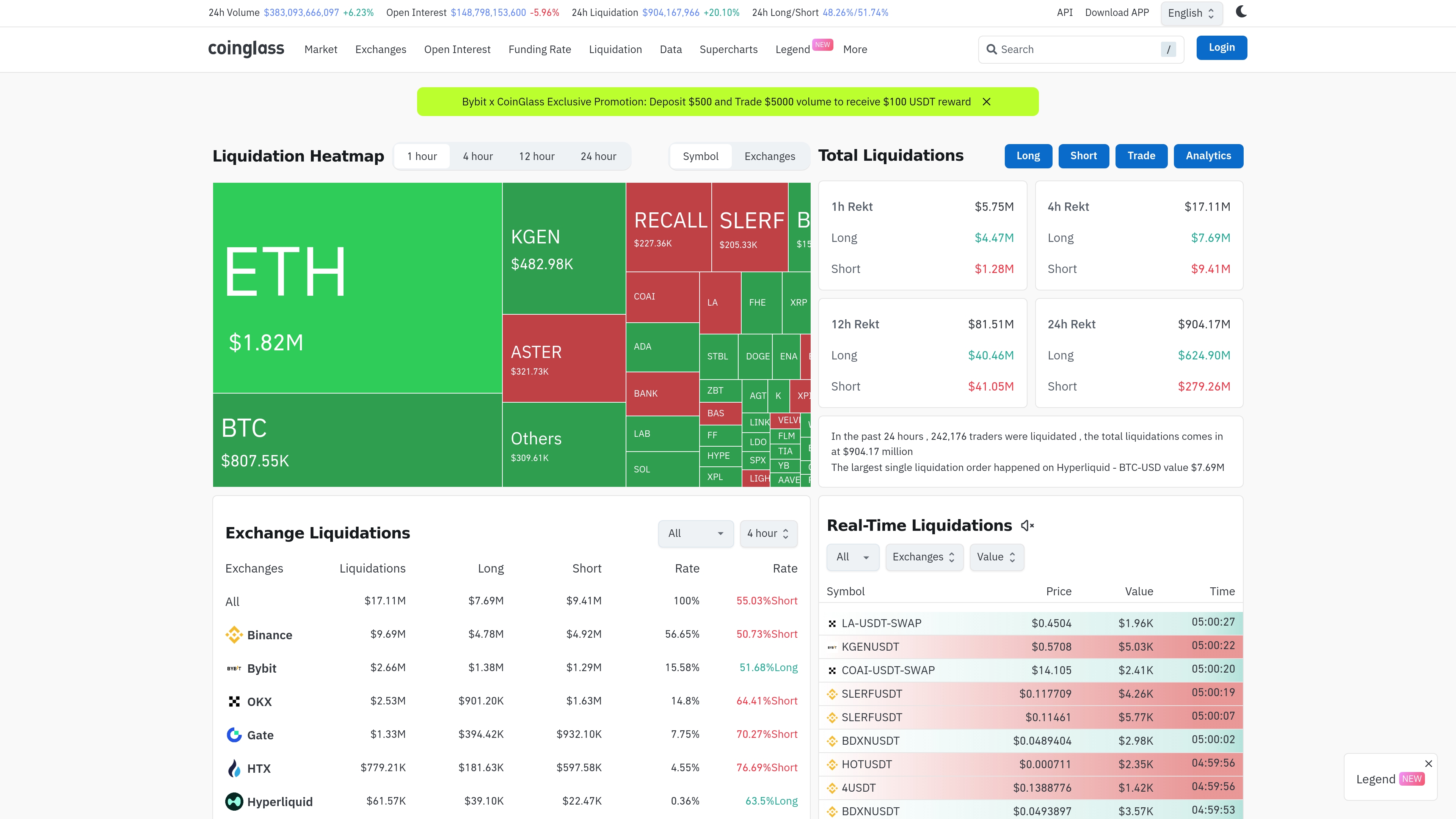Switch heatmap view to Exchanges
Viewport: 1456px width, 819px height.
[x=769, y=157]
